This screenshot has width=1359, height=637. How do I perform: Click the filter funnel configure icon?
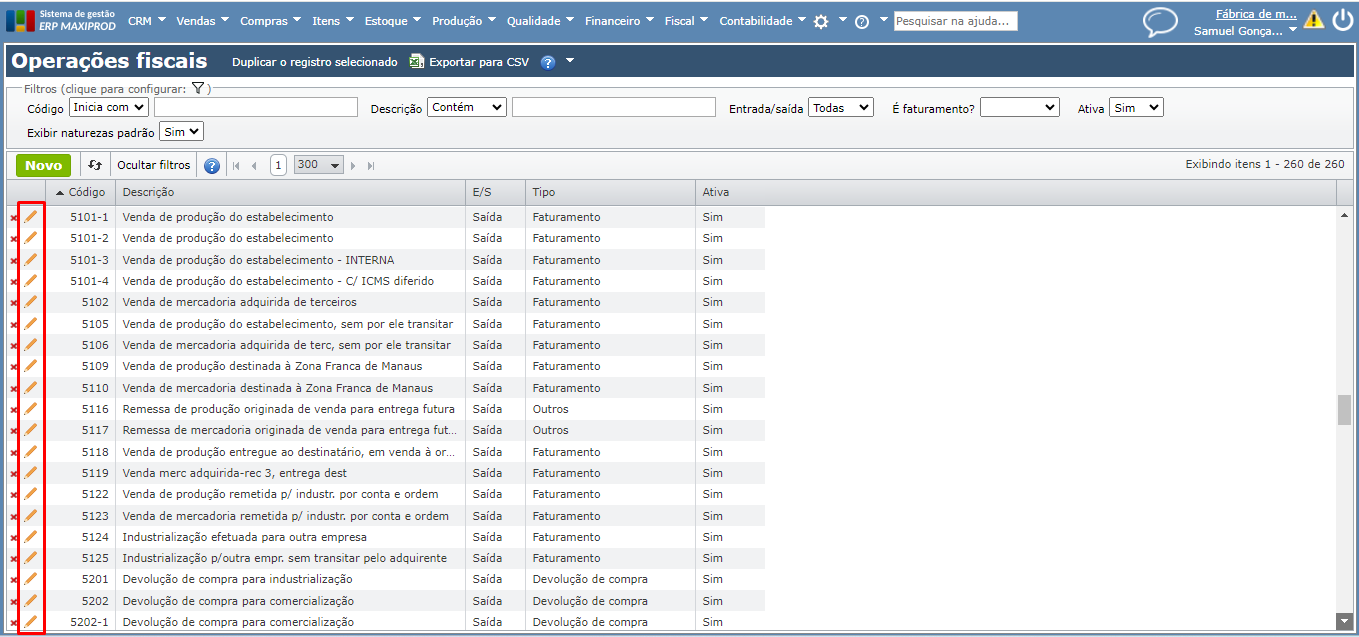198,88
